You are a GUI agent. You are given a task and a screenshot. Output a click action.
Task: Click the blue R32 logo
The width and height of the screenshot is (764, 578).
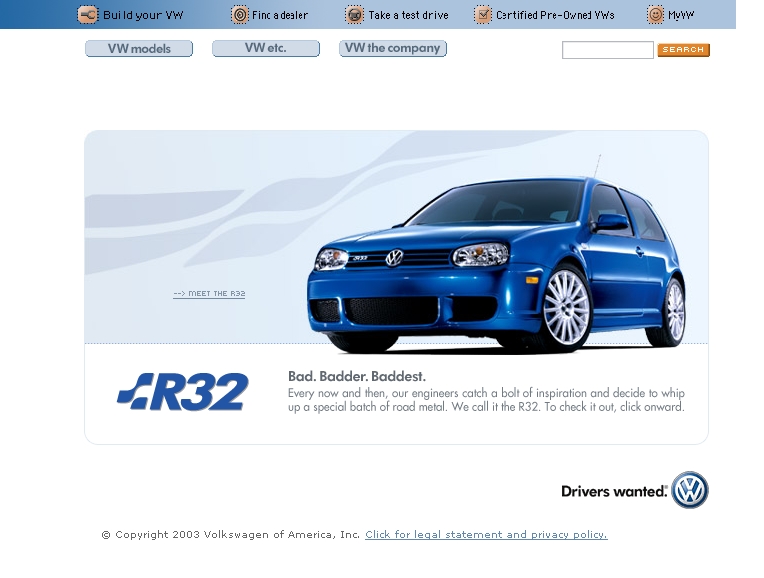pyautogui.click(x=182, y=391)
